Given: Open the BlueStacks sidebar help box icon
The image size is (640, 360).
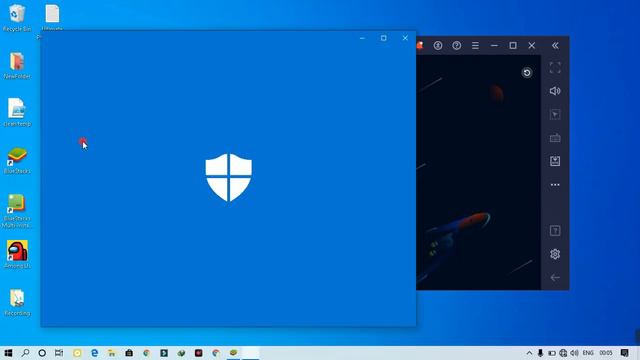Looking at the screenshot, I should coord(555,231).
